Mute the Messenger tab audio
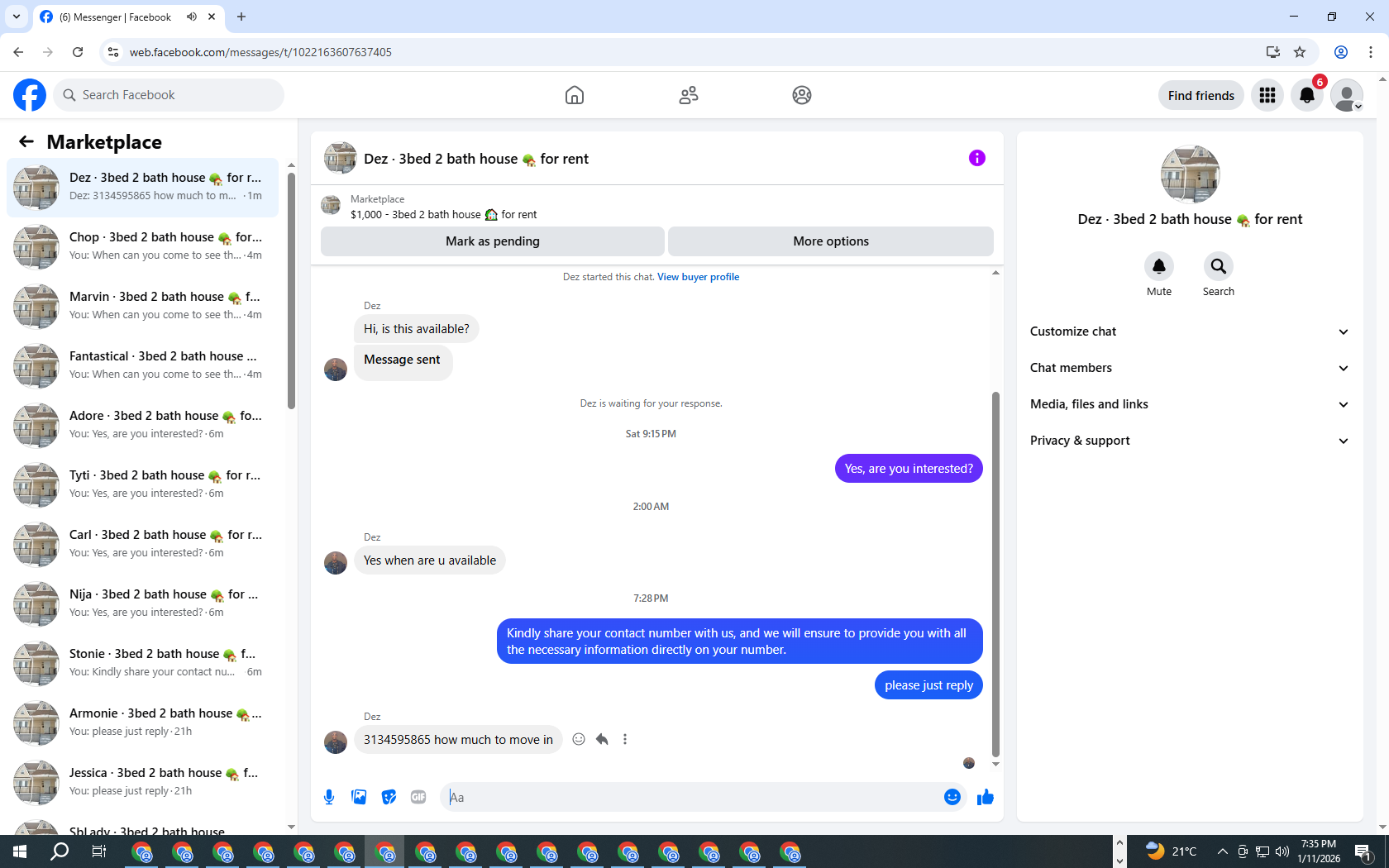The image size is (1389, 868). 192,17
